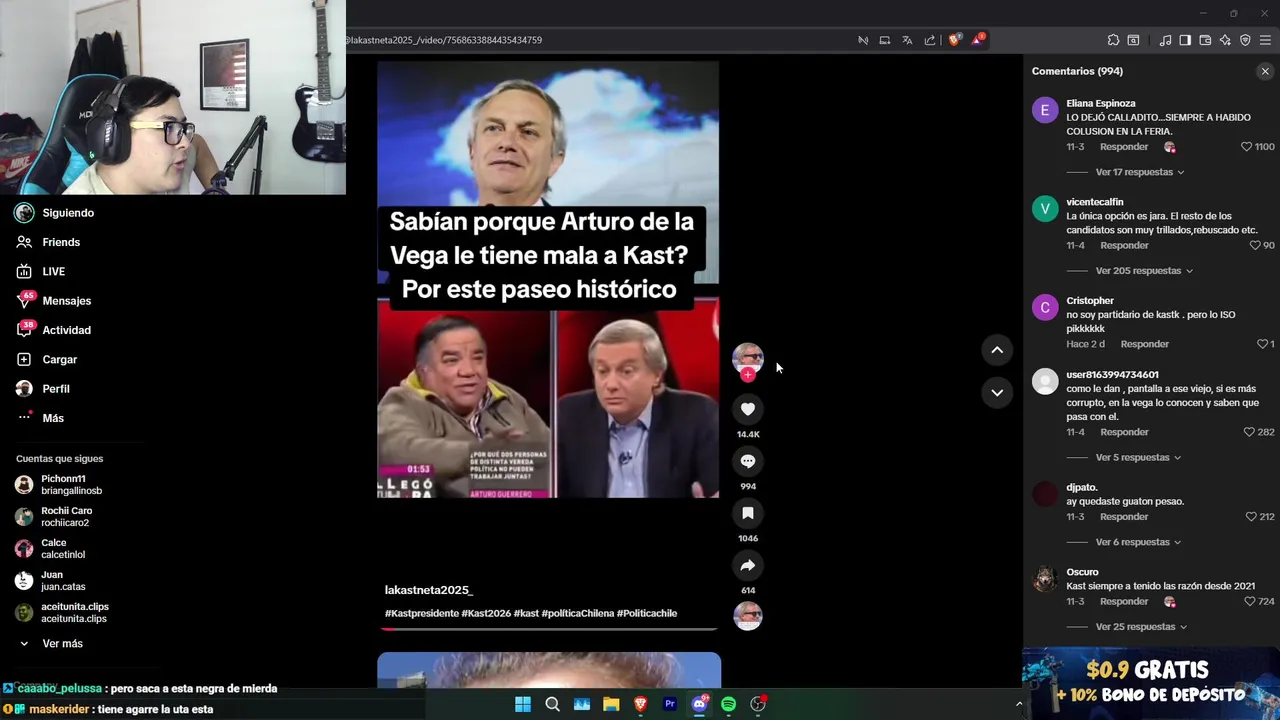Reply to vicentecalfin's comment
The image size is (1280, 720).
pos(1124,245)
